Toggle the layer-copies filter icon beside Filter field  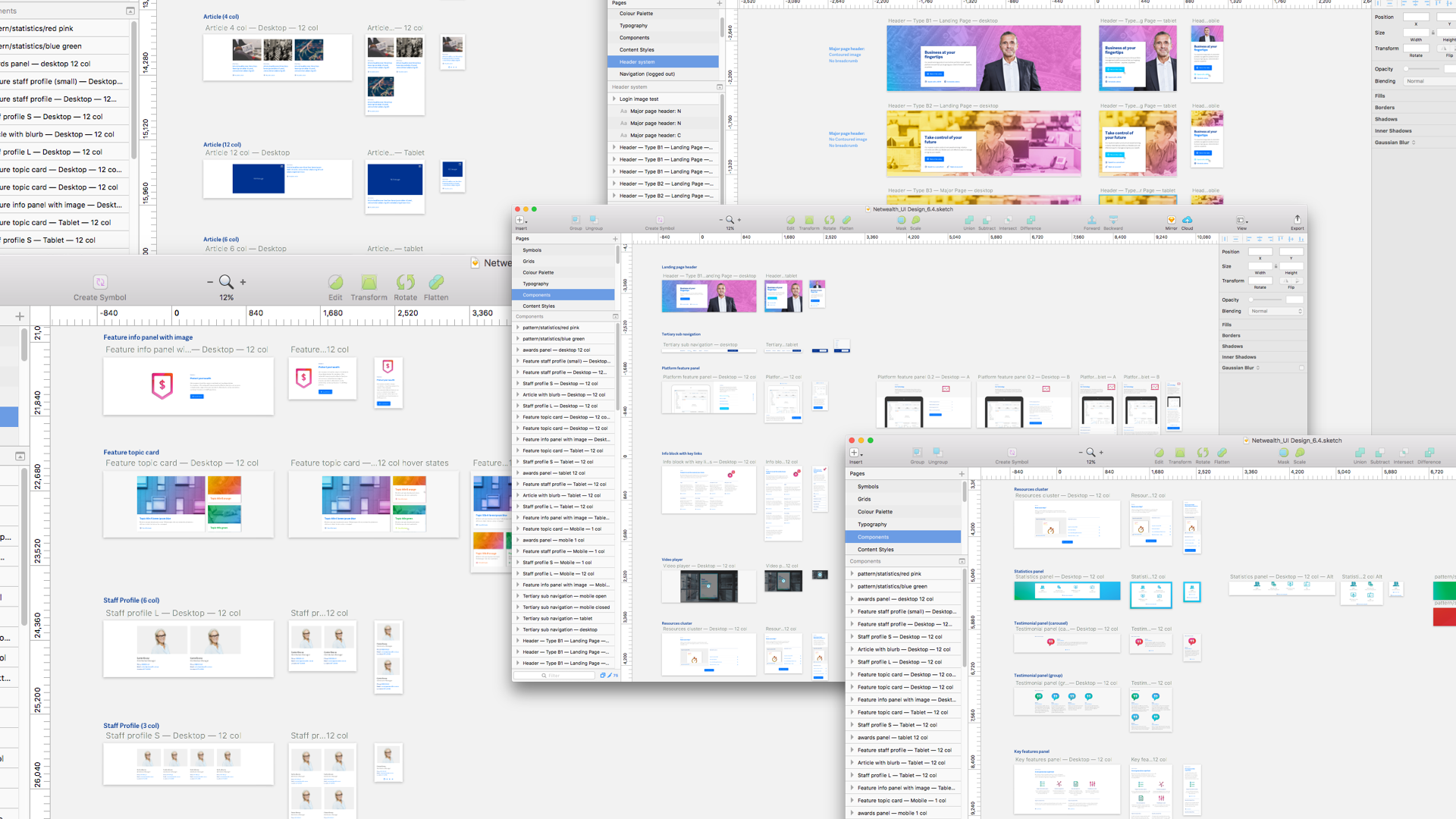pyautogui.click(x=602, y=675)
